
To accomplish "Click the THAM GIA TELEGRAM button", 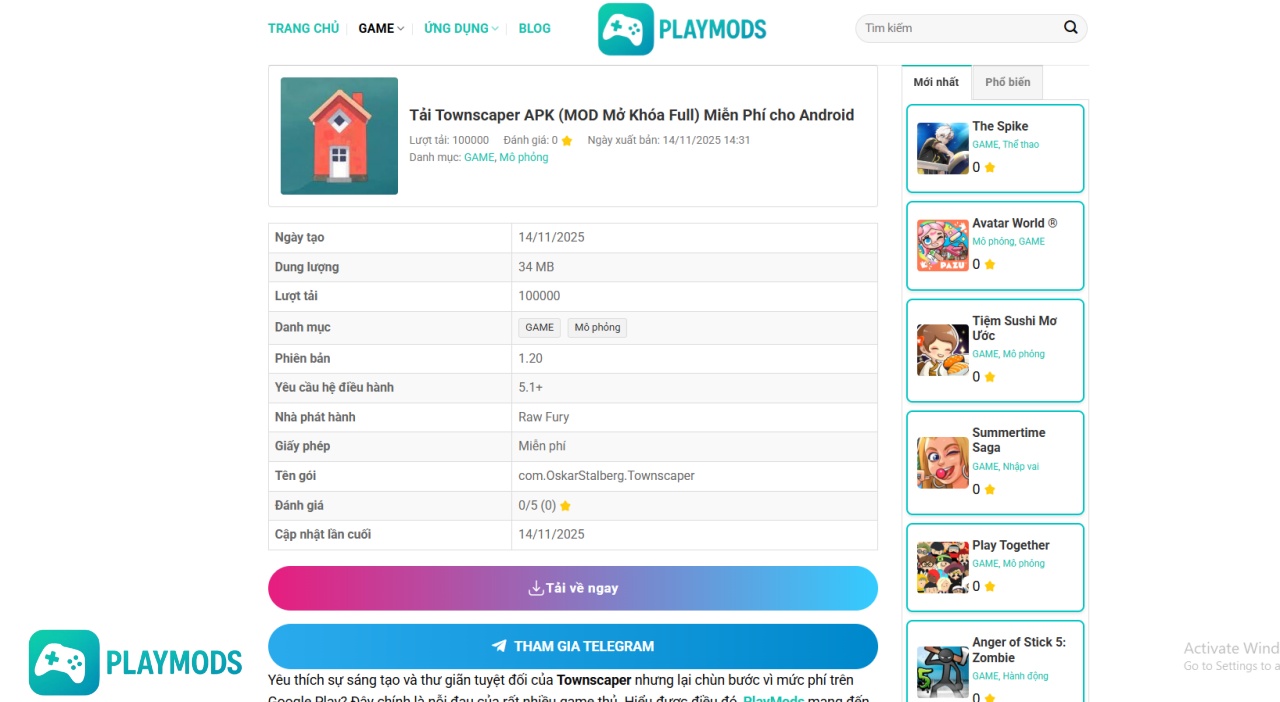I will point(573,646).
